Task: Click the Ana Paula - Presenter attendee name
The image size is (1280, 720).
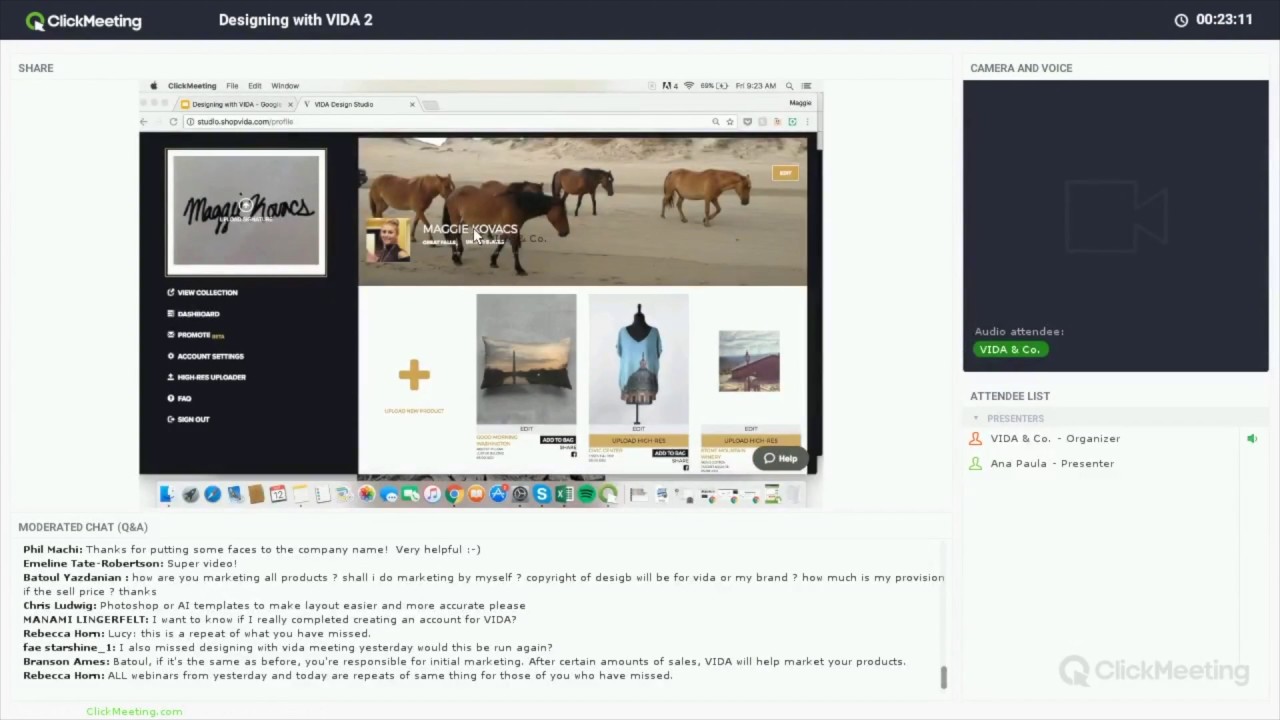Action: click(1052, 464)
